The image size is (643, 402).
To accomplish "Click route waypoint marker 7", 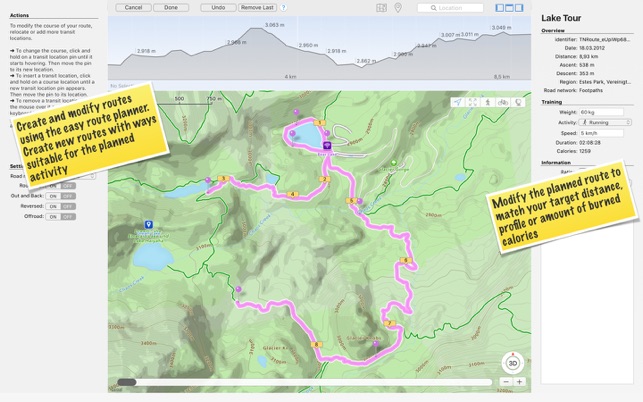I will [389, 323].
